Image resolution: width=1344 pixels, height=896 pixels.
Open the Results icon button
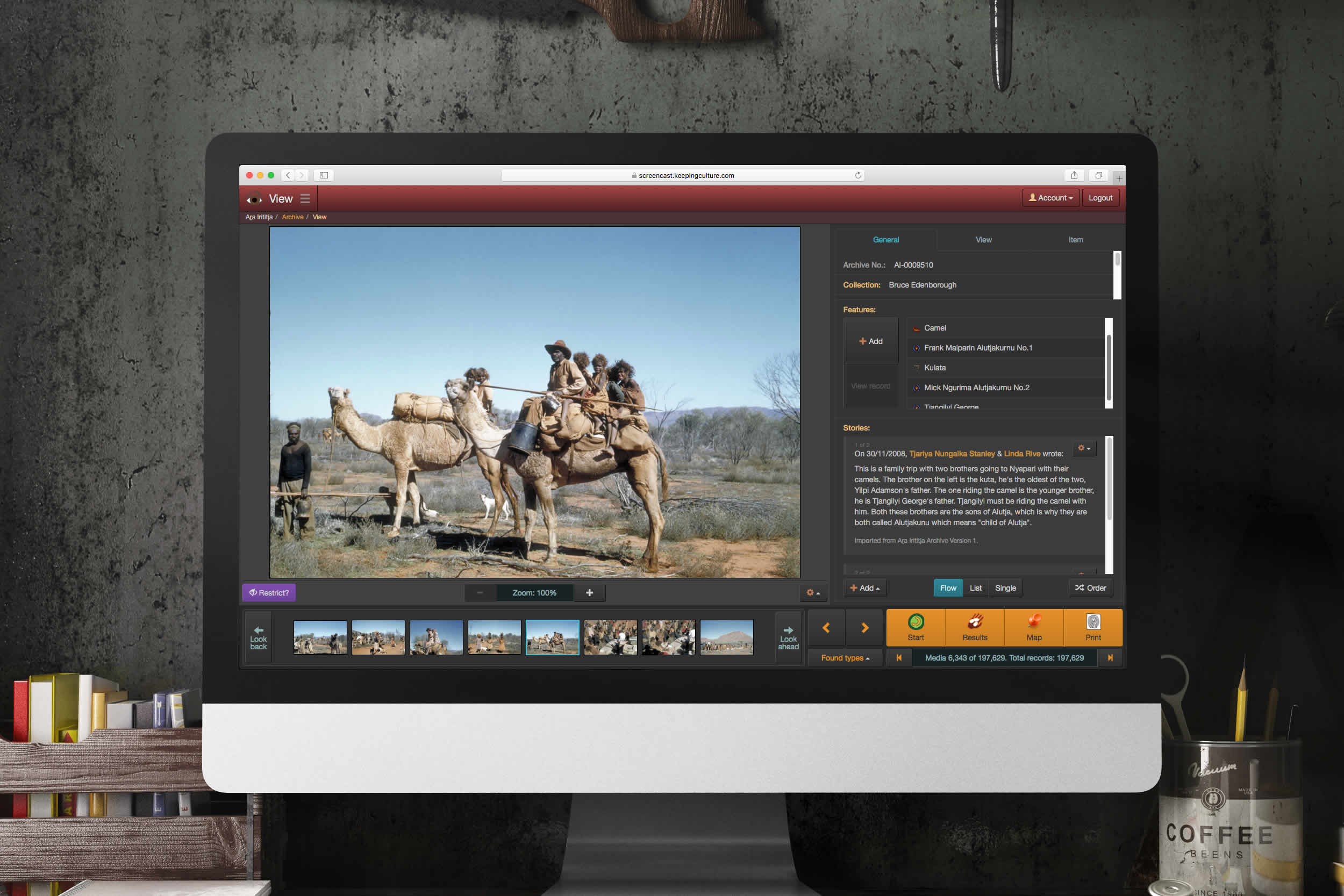click(975, 622)
